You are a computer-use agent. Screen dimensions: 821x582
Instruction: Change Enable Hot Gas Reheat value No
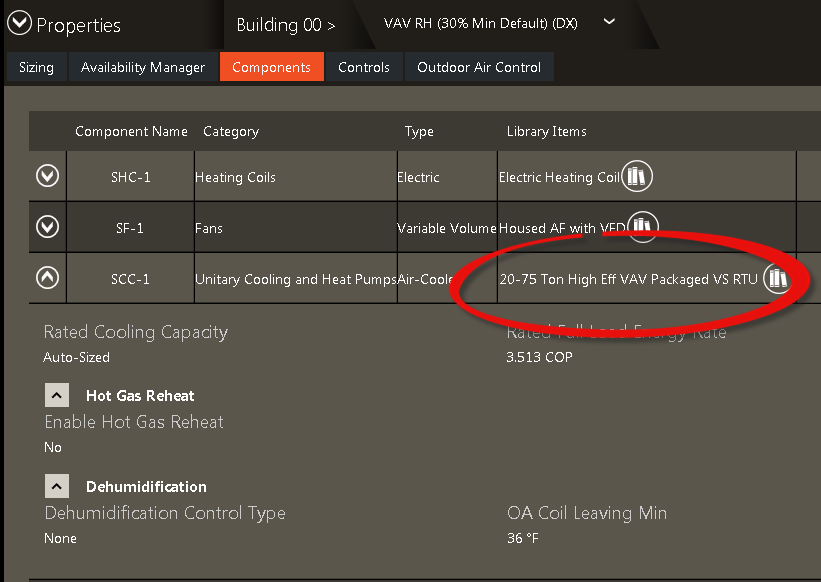click(x=53, y=447)
